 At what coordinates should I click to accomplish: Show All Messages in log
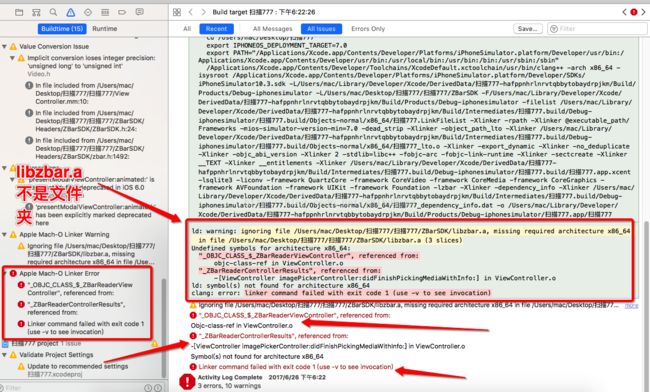[x=272, y=29]
